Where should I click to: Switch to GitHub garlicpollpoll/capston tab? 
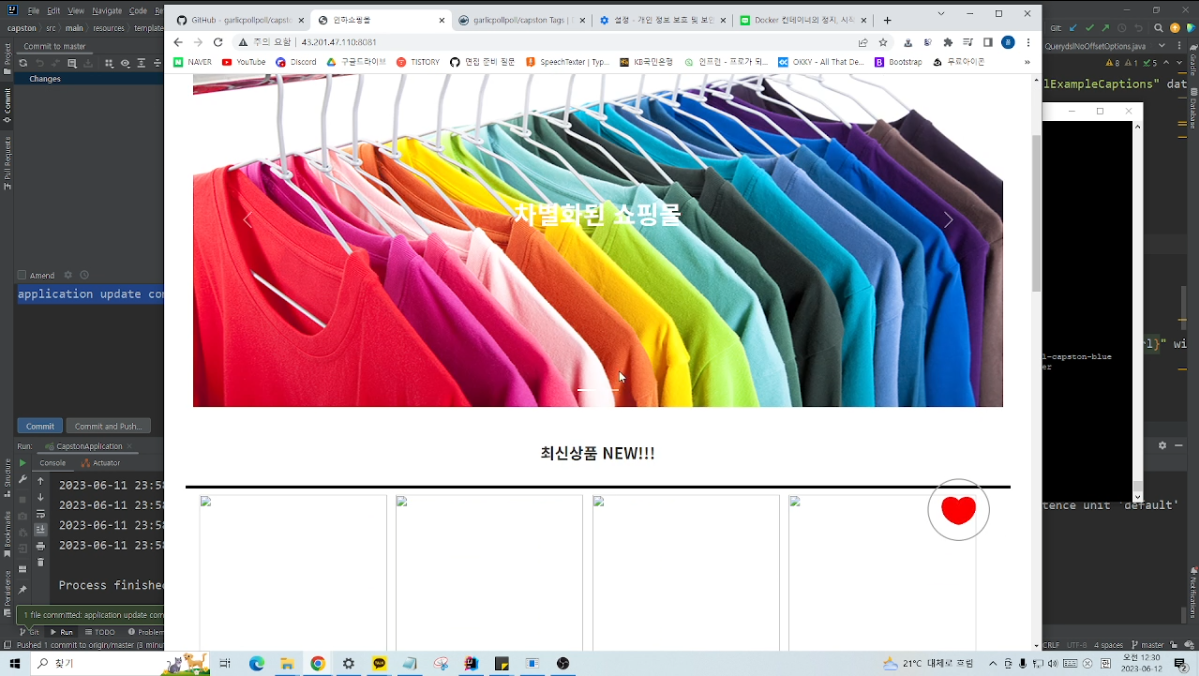pyautogui.click(x=239, y=21)
